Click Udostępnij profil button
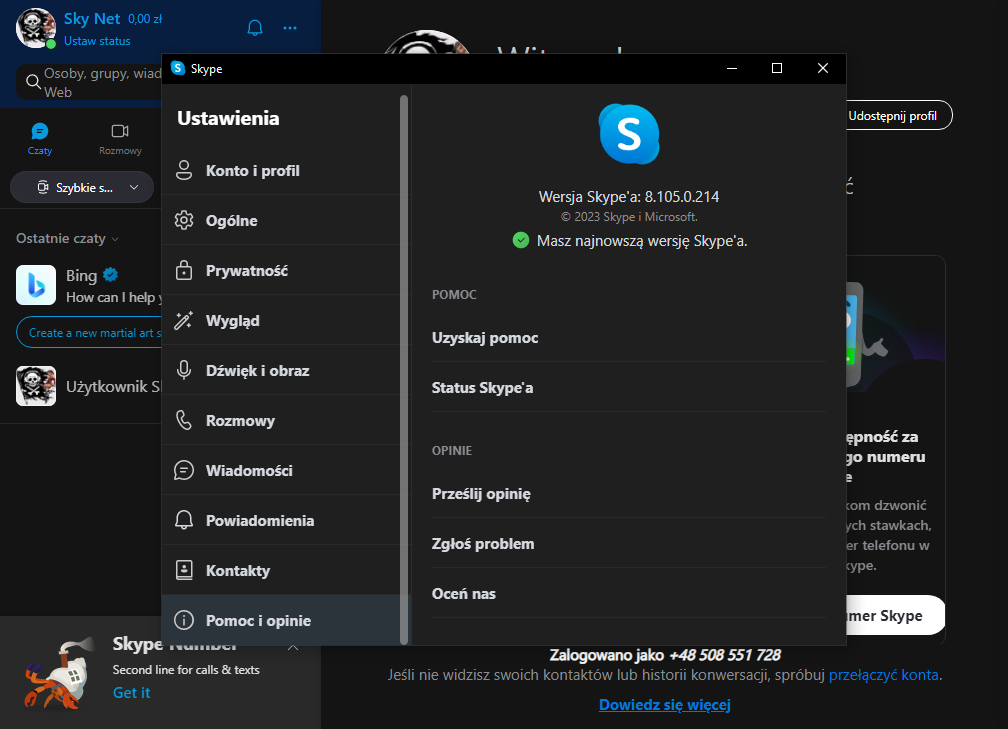The width and height of the screenshot is (1008, 729). (x=899, y=116)
